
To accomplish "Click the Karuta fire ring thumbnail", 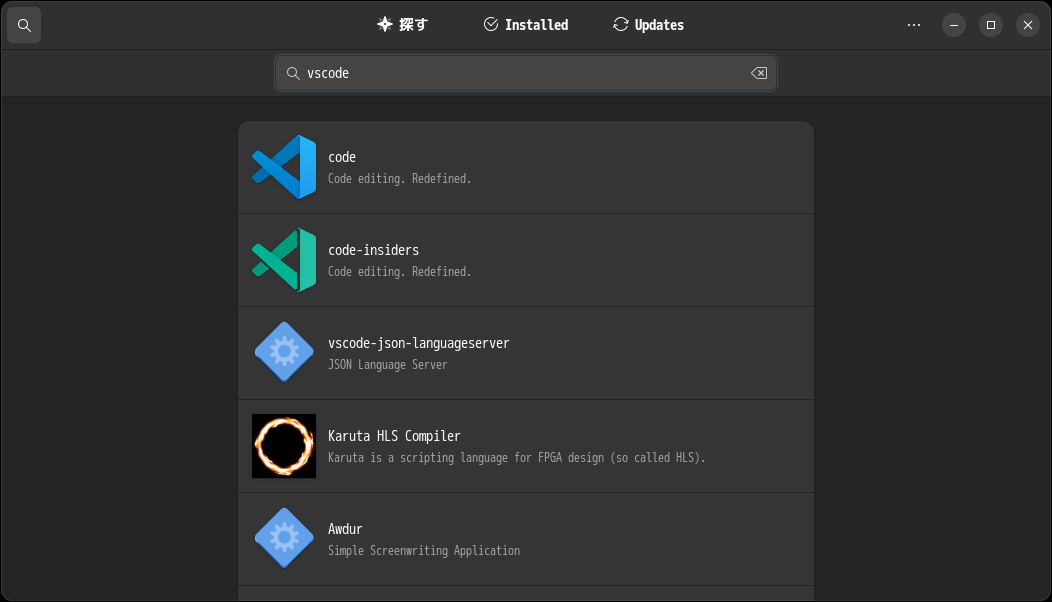I will pos(284,446).
